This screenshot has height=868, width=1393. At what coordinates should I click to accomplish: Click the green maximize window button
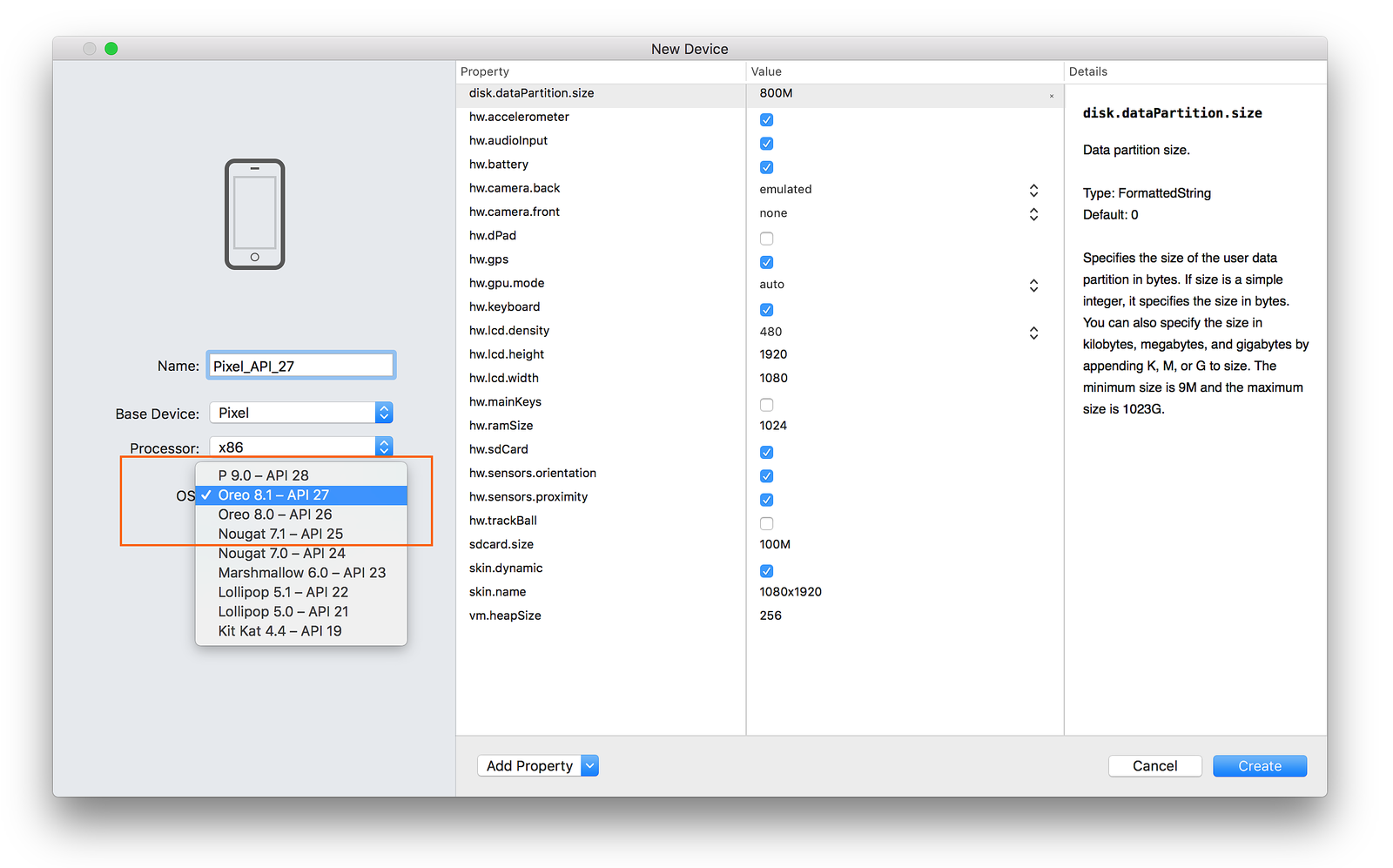click(x=111, y=49)
